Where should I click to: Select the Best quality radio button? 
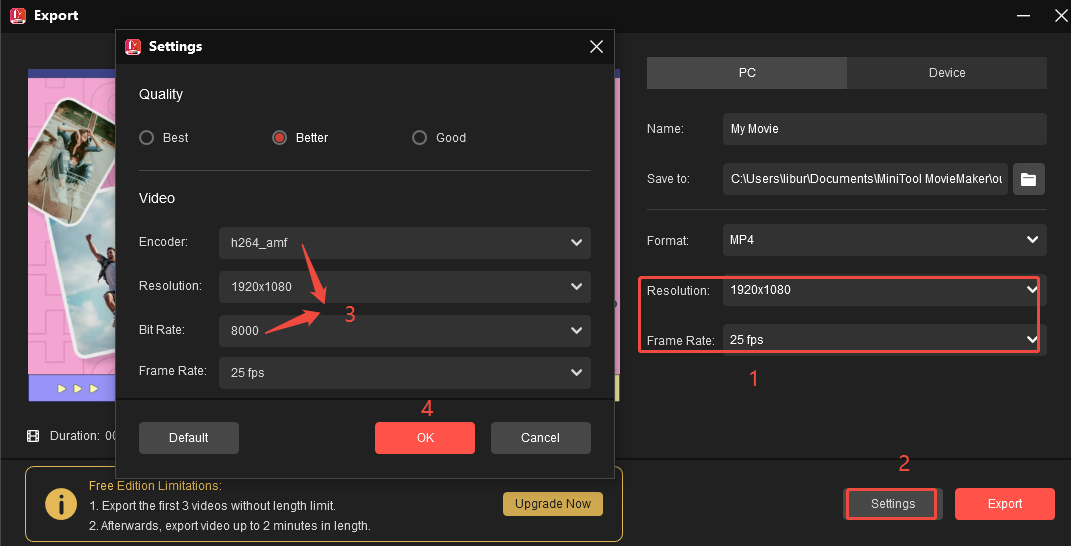(x=146, y=137)
